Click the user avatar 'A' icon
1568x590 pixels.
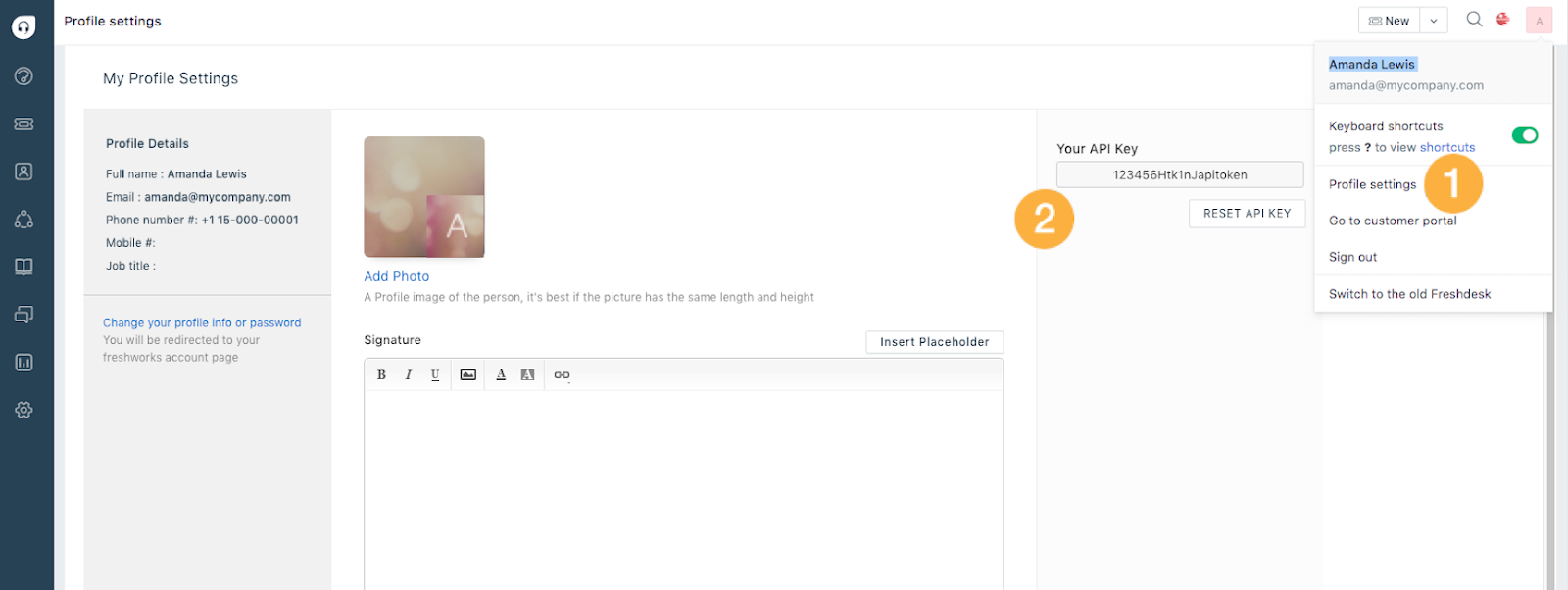pyautogui.click(x=1539, y=21)
